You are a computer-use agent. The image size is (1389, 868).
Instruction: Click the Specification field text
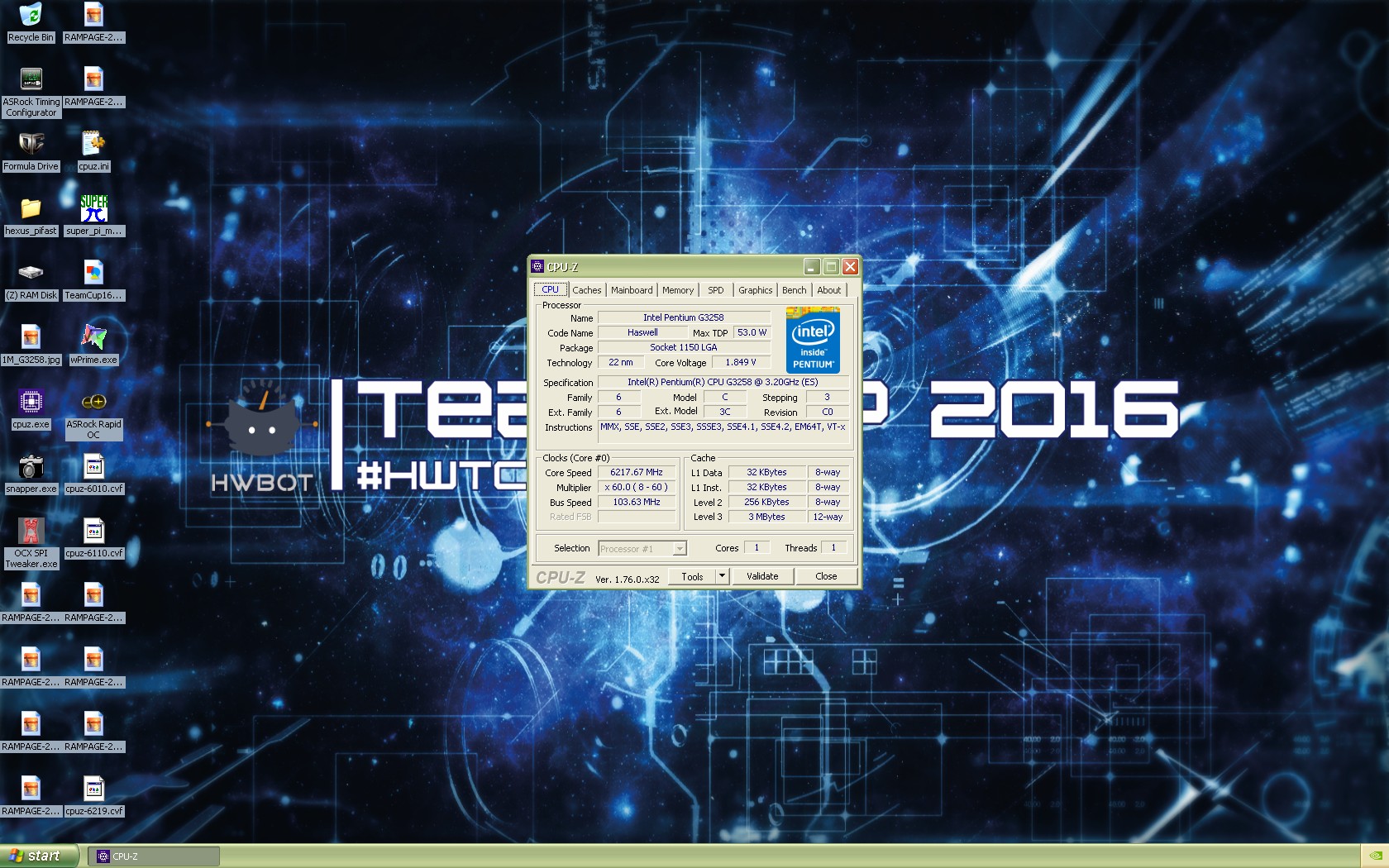pyautogui.click(x=723, y=382)
